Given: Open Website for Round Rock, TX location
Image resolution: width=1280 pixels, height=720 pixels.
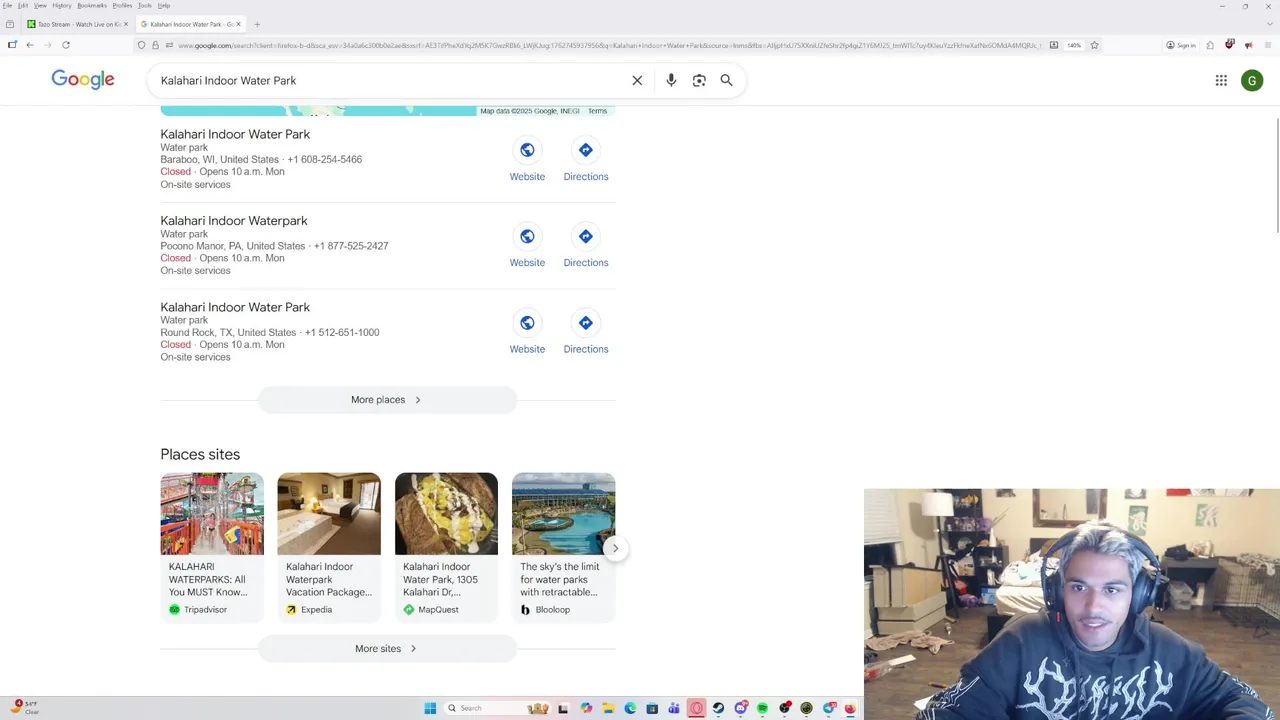Looking at the screenshot, I should (x=527, y=333).
